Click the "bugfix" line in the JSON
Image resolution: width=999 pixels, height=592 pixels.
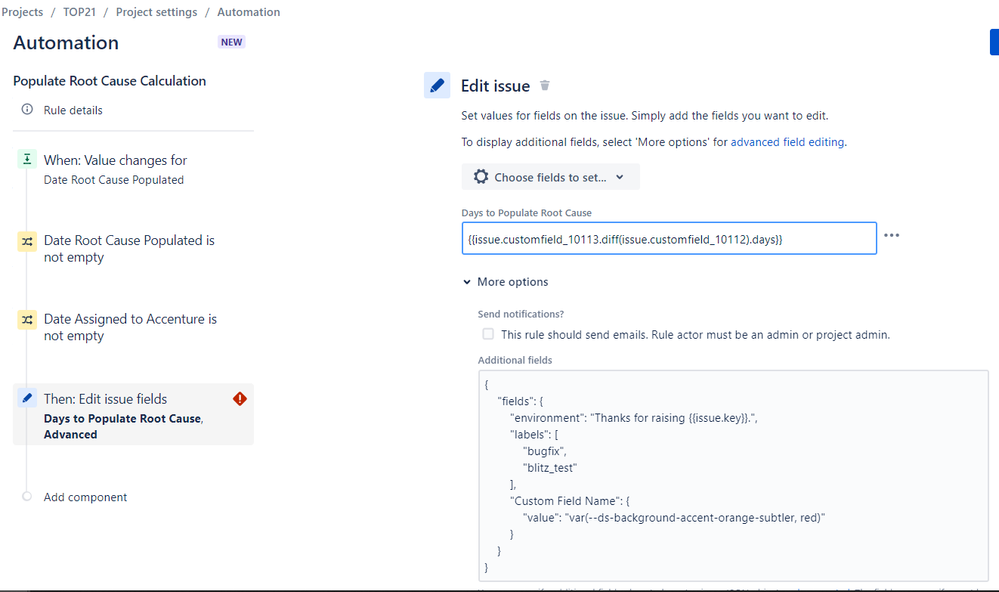[x=544, y=451]
